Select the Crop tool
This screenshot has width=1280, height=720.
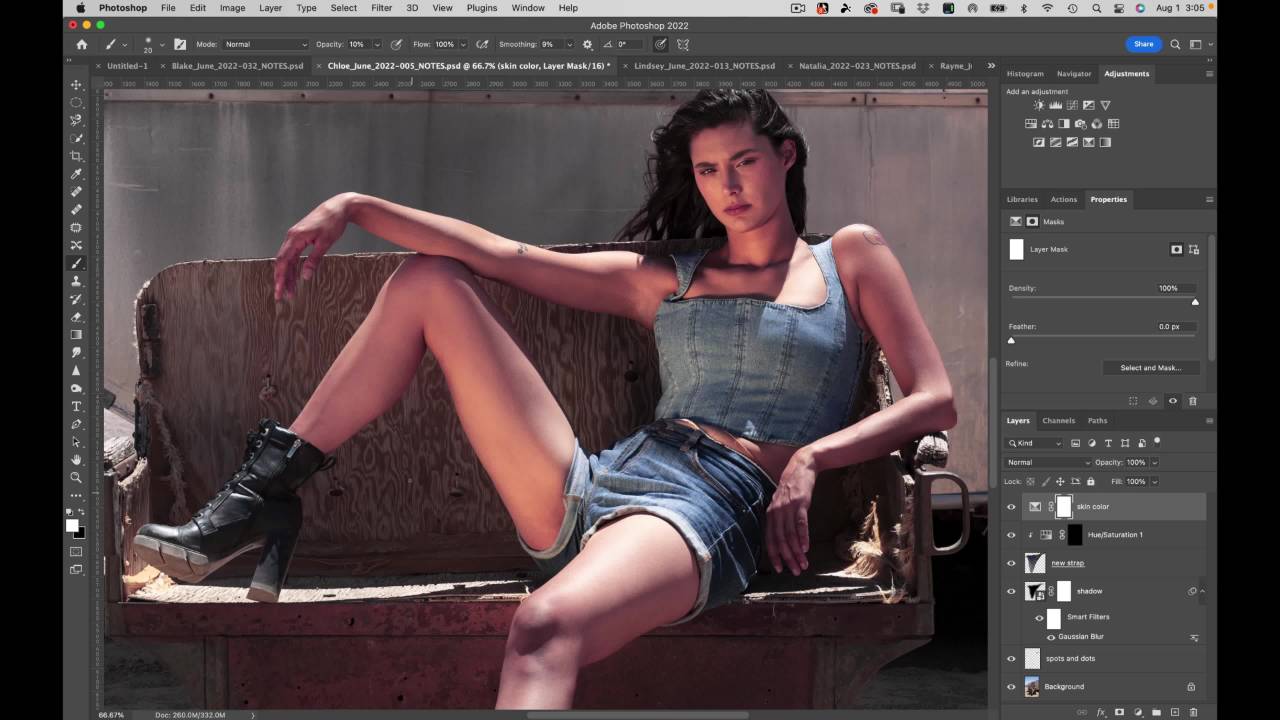(76, 156)
